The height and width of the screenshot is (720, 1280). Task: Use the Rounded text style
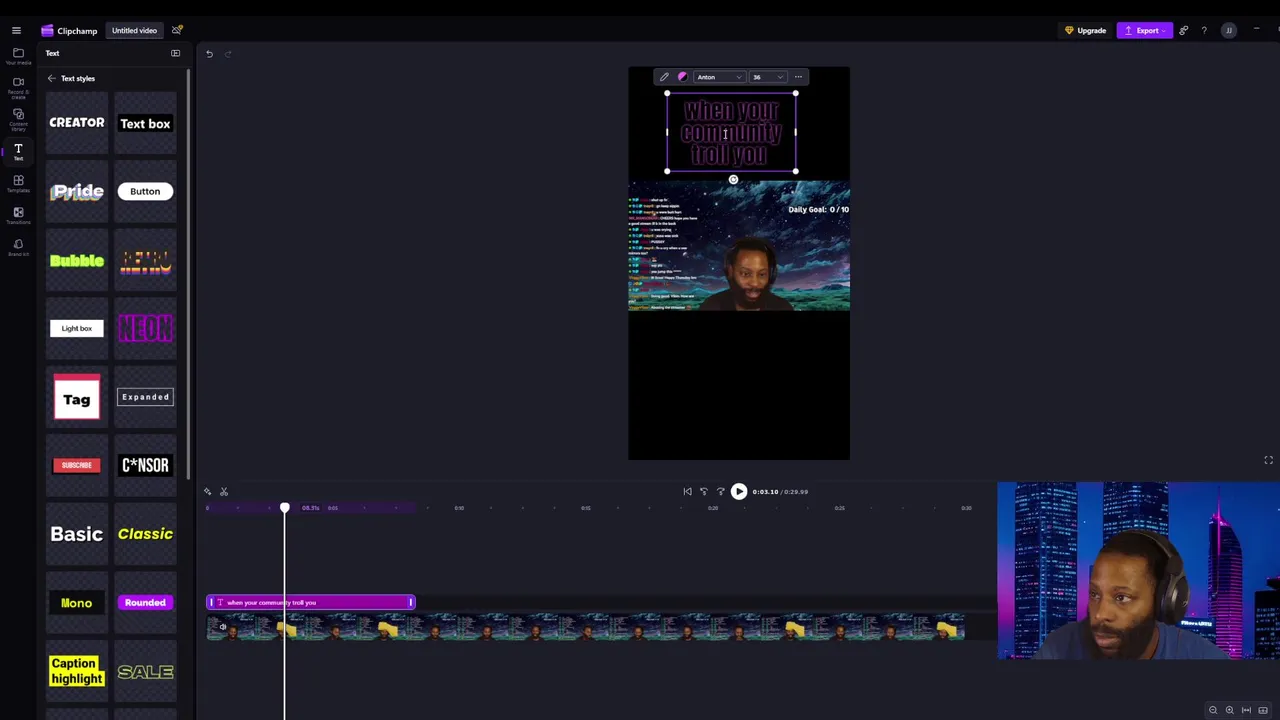click(145, 603)
